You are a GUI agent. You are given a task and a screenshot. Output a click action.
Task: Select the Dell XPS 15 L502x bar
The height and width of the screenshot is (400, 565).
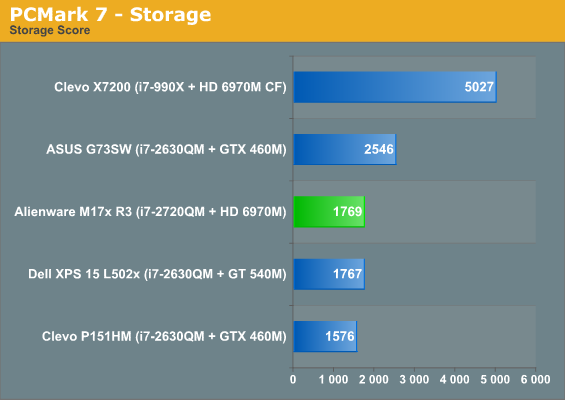point(329,274)
